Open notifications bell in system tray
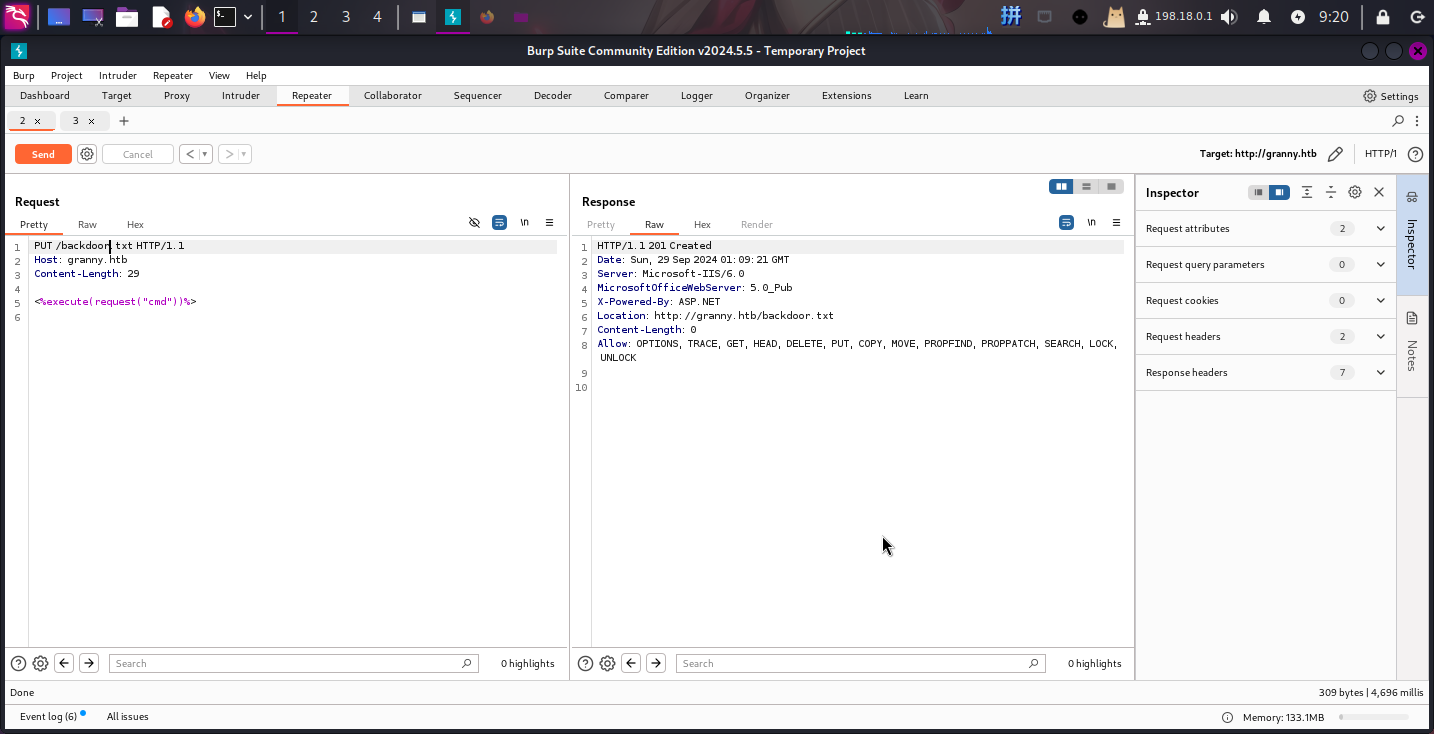Image resolution: width=1434 pixels, height=734 pixels. 1264,17
